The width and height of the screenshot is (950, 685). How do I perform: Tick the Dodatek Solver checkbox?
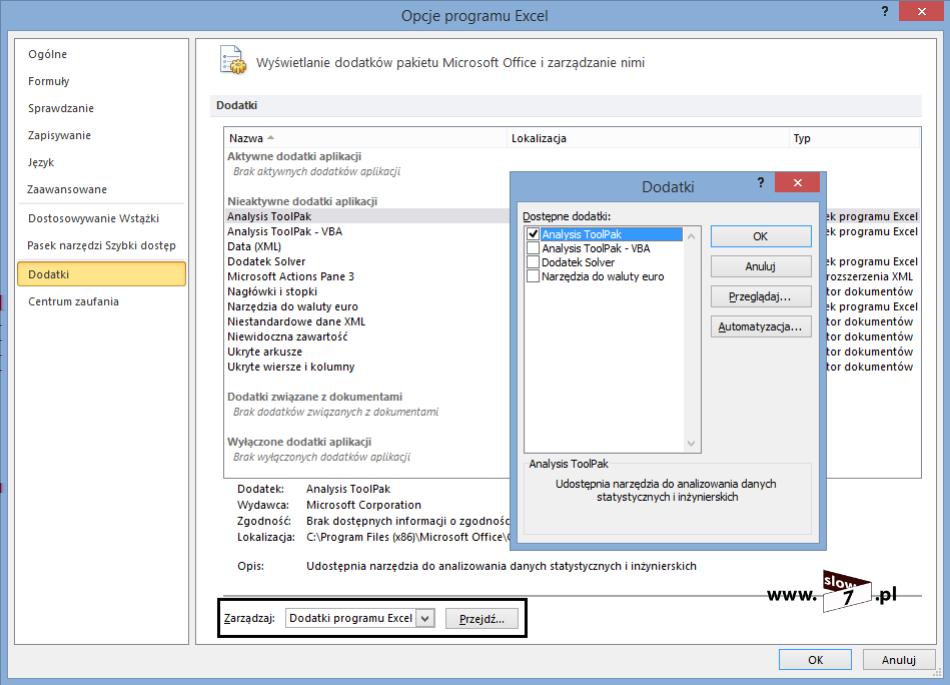point(533,262)
